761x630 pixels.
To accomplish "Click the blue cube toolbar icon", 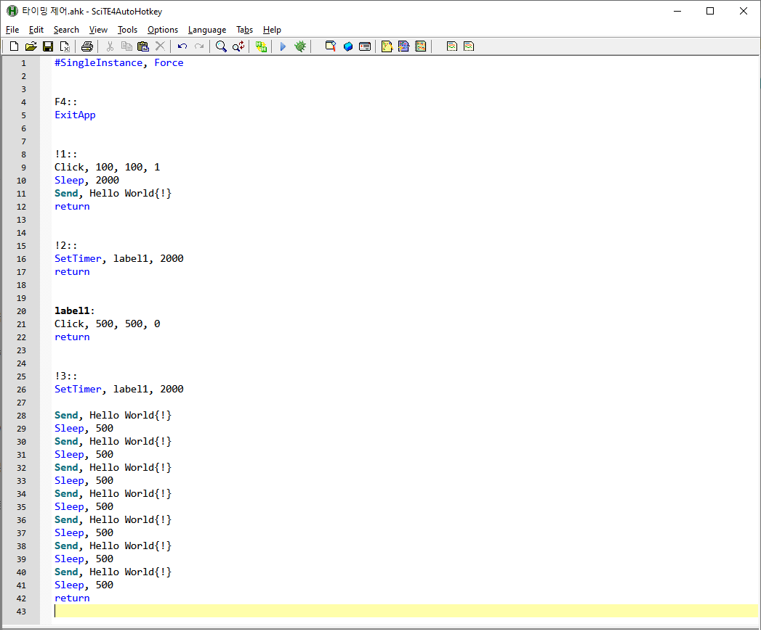I will 347,47.
